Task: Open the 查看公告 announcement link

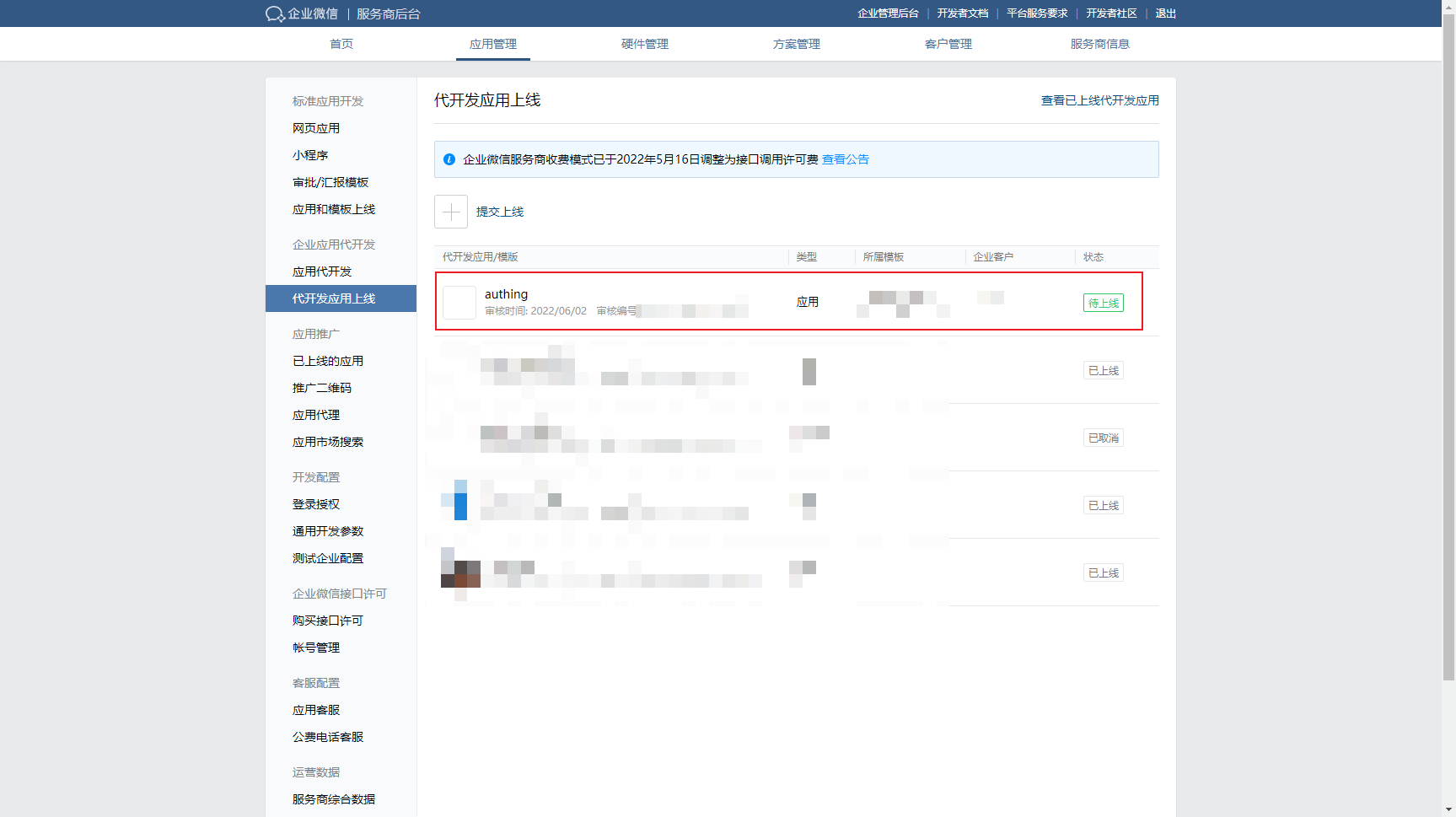Action: point(845,159)
